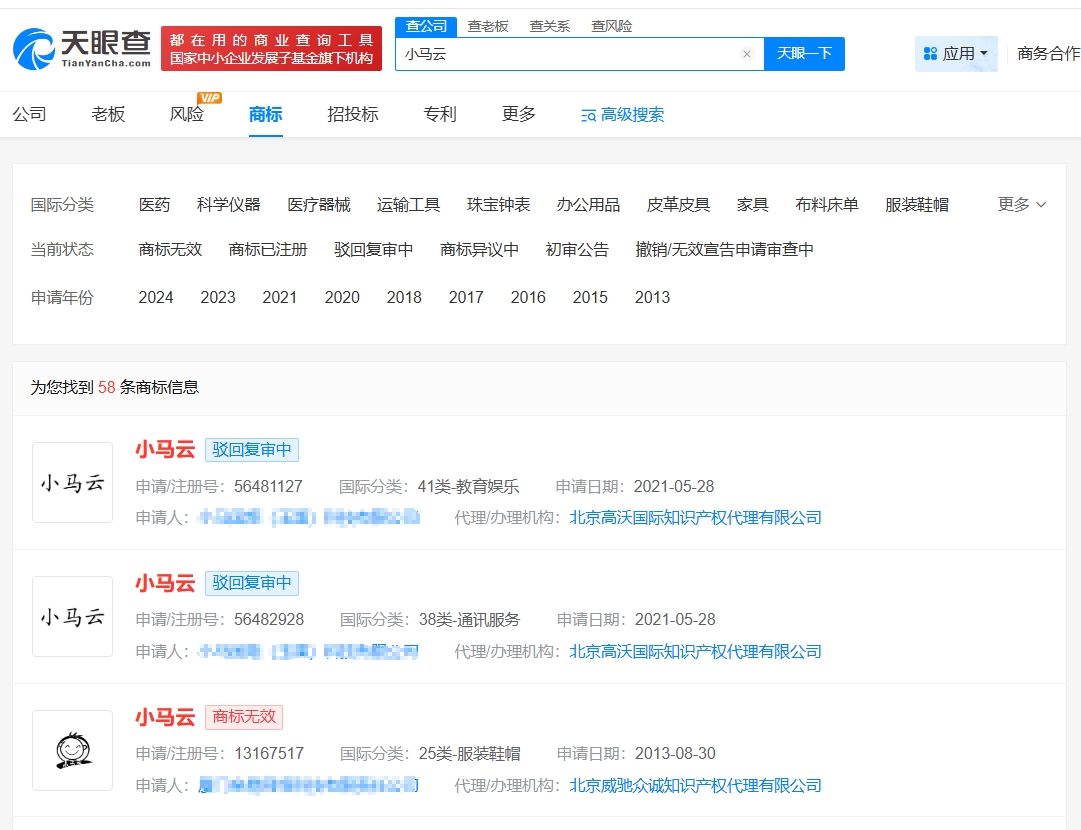Open 高级搜索 advanced search
Image resolution: width=1081 pixels, height=830 pixels.
coord(623,114)
